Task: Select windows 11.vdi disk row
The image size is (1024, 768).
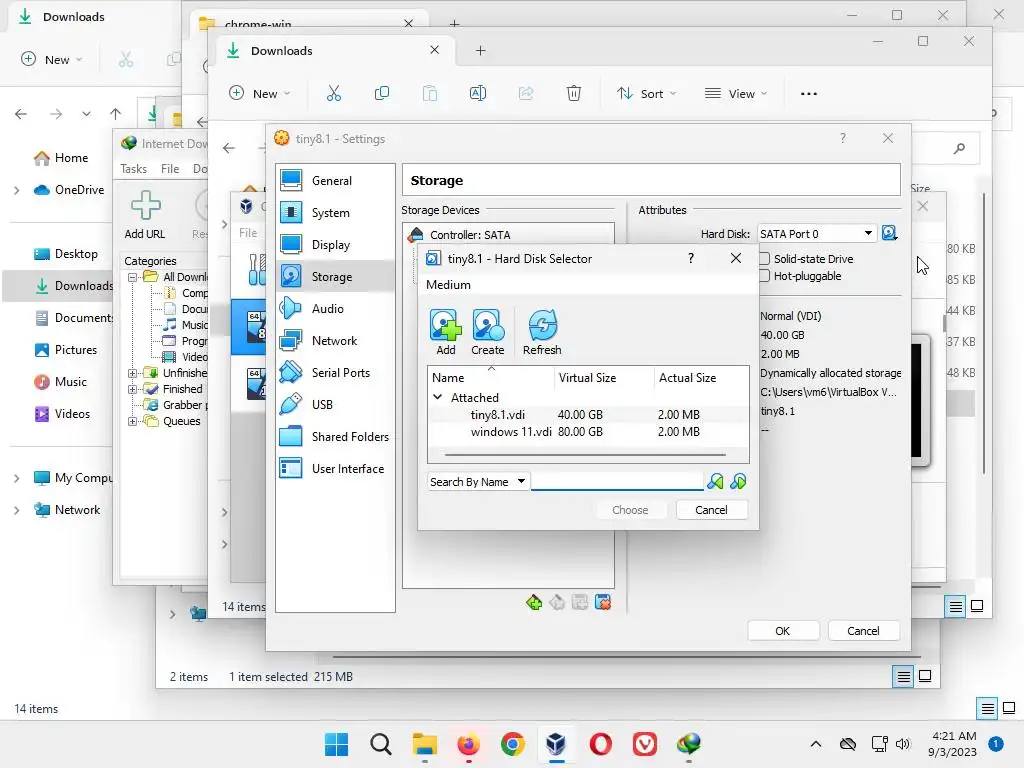Action: 588,432
